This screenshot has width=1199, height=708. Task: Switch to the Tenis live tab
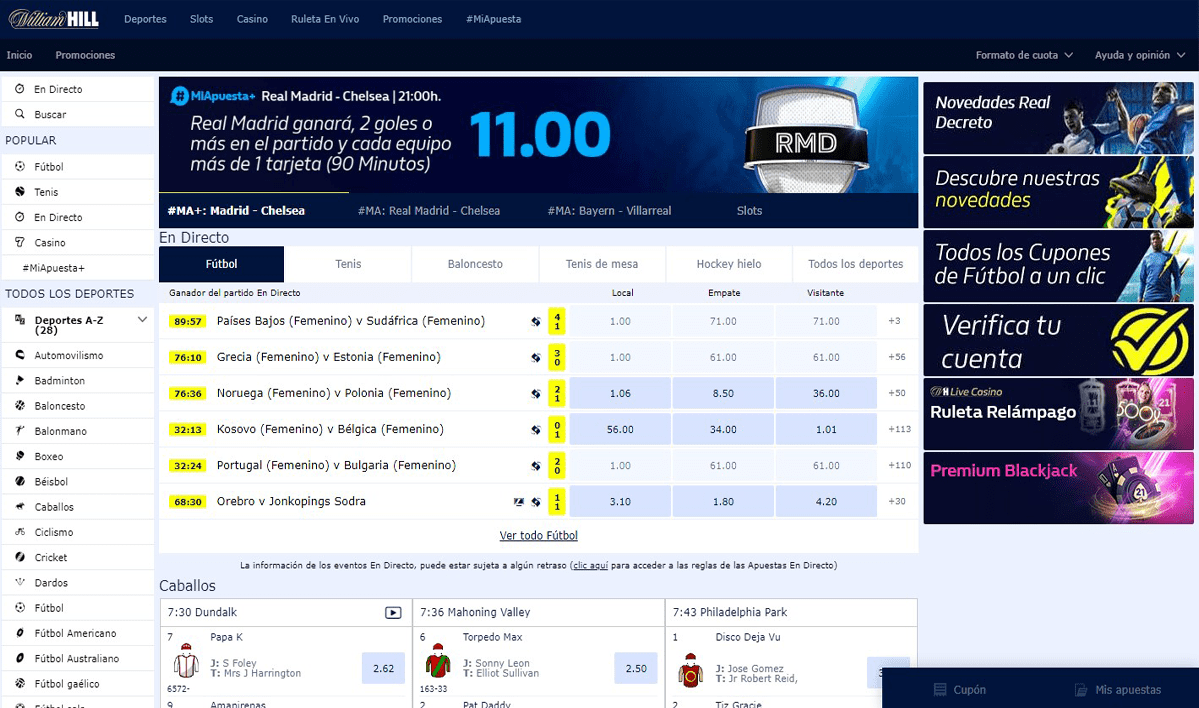(x=348, y=264)
